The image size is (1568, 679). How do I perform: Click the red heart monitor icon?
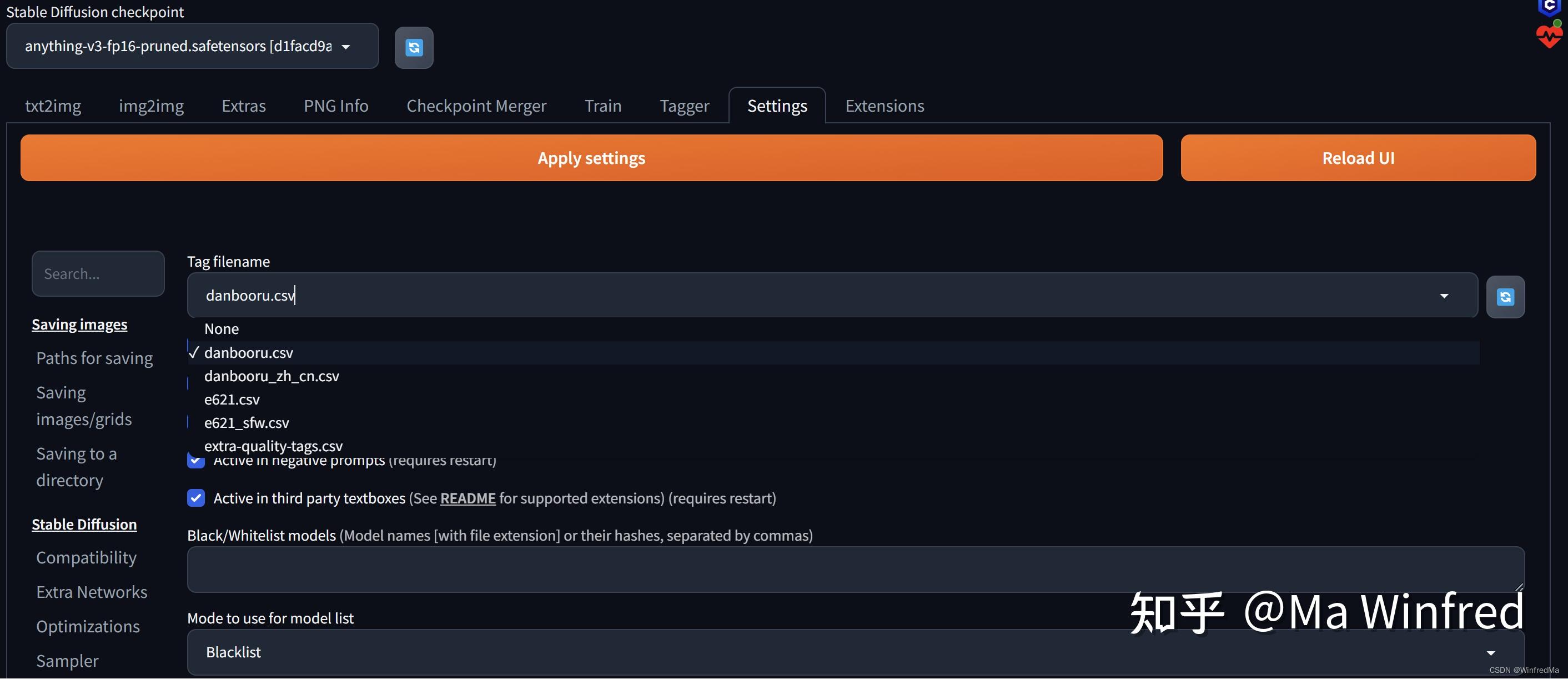[1549, 37]
